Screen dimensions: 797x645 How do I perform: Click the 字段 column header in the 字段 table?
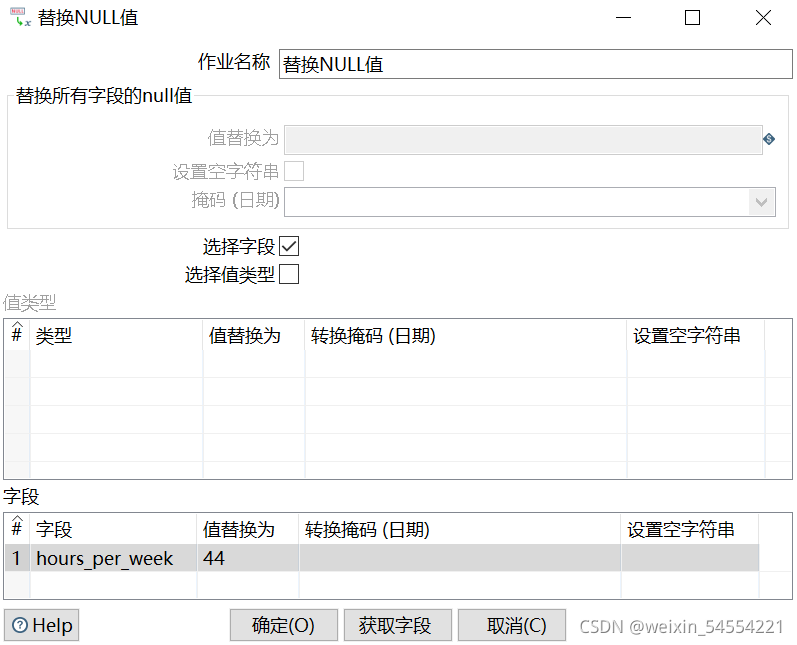point(113,529)
